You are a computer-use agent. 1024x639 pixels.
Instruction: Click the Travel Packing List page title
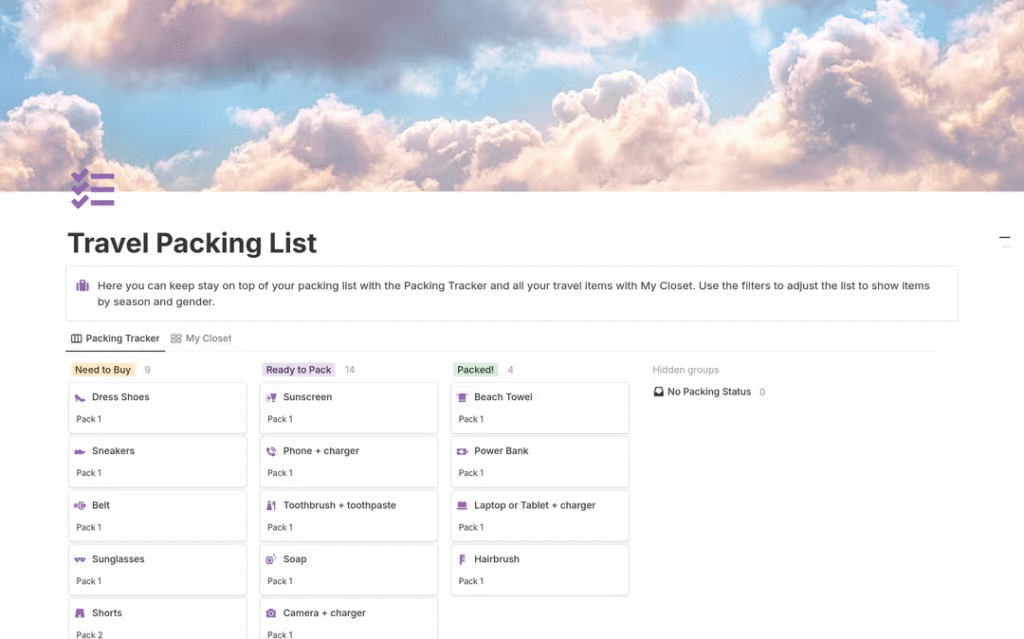tap(192, 243)
